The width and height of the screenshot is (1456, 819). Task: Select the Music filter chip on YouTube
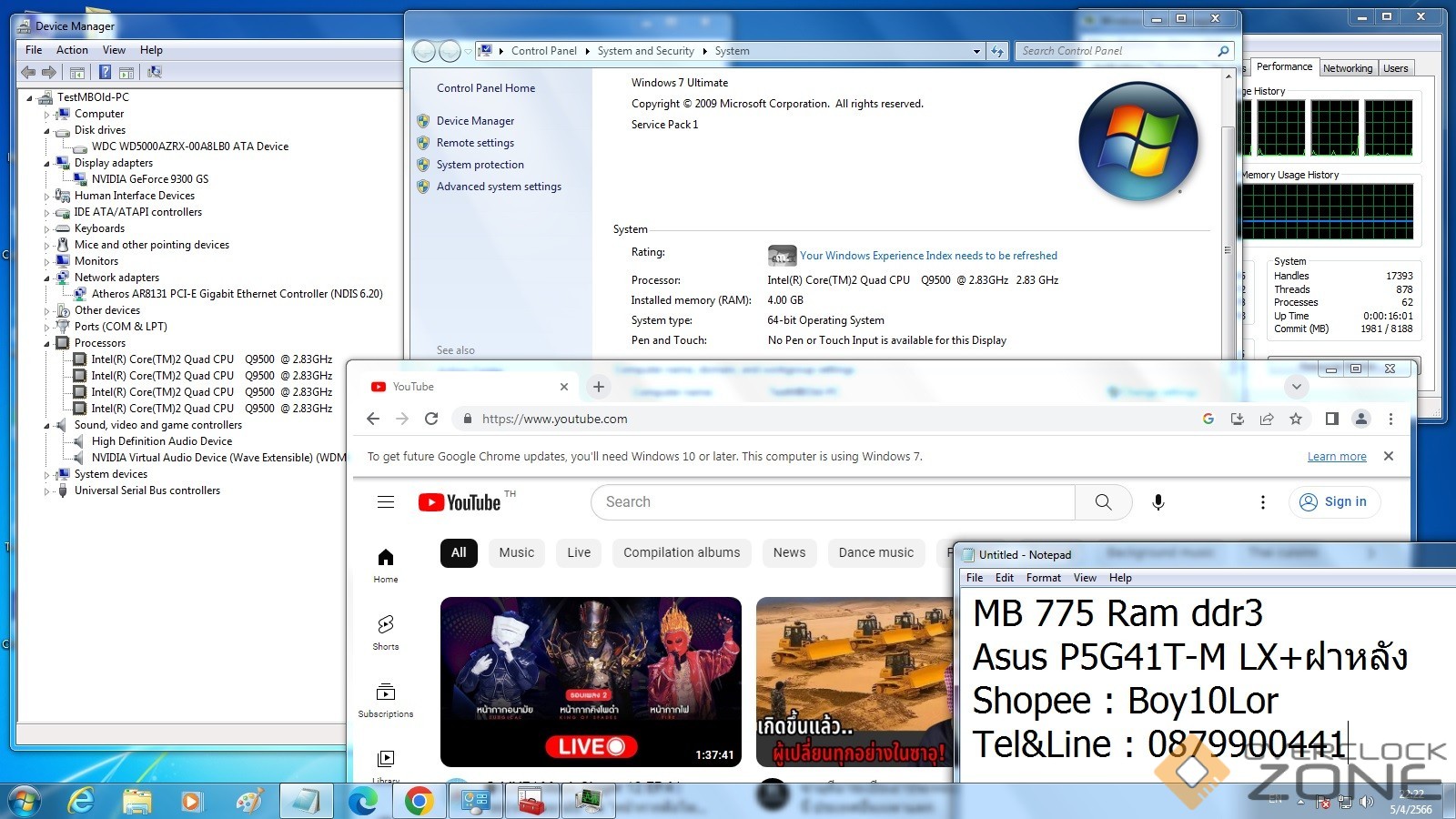tap(517, 552)
